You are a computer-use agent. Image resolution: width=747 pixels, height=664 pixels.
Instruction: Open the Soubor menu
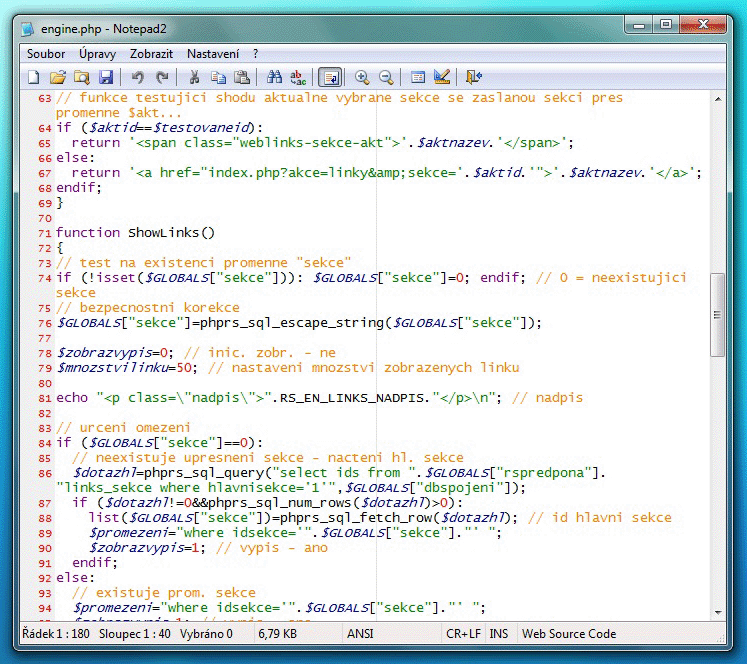point(46,53)
